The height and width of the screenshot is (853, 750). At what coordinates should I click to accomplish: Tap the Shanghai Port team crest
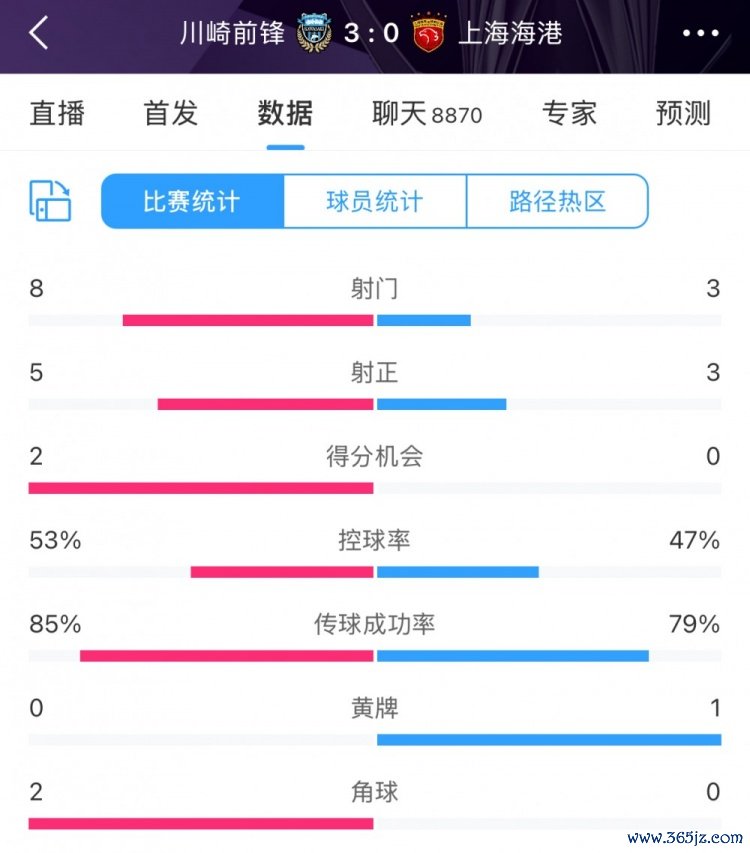point(429,33)
